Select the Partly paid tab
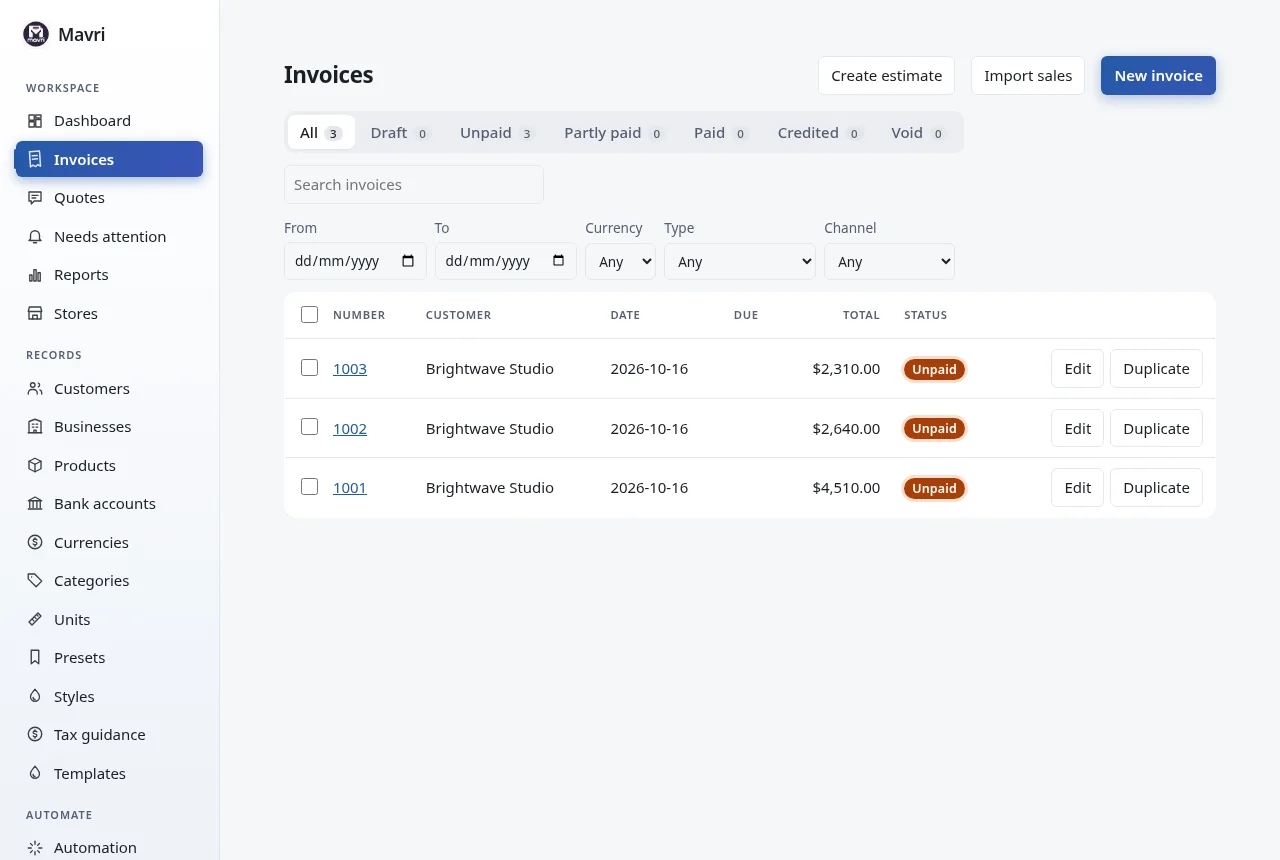This screenshot has height=860, width=1280. tap(614, 133)
